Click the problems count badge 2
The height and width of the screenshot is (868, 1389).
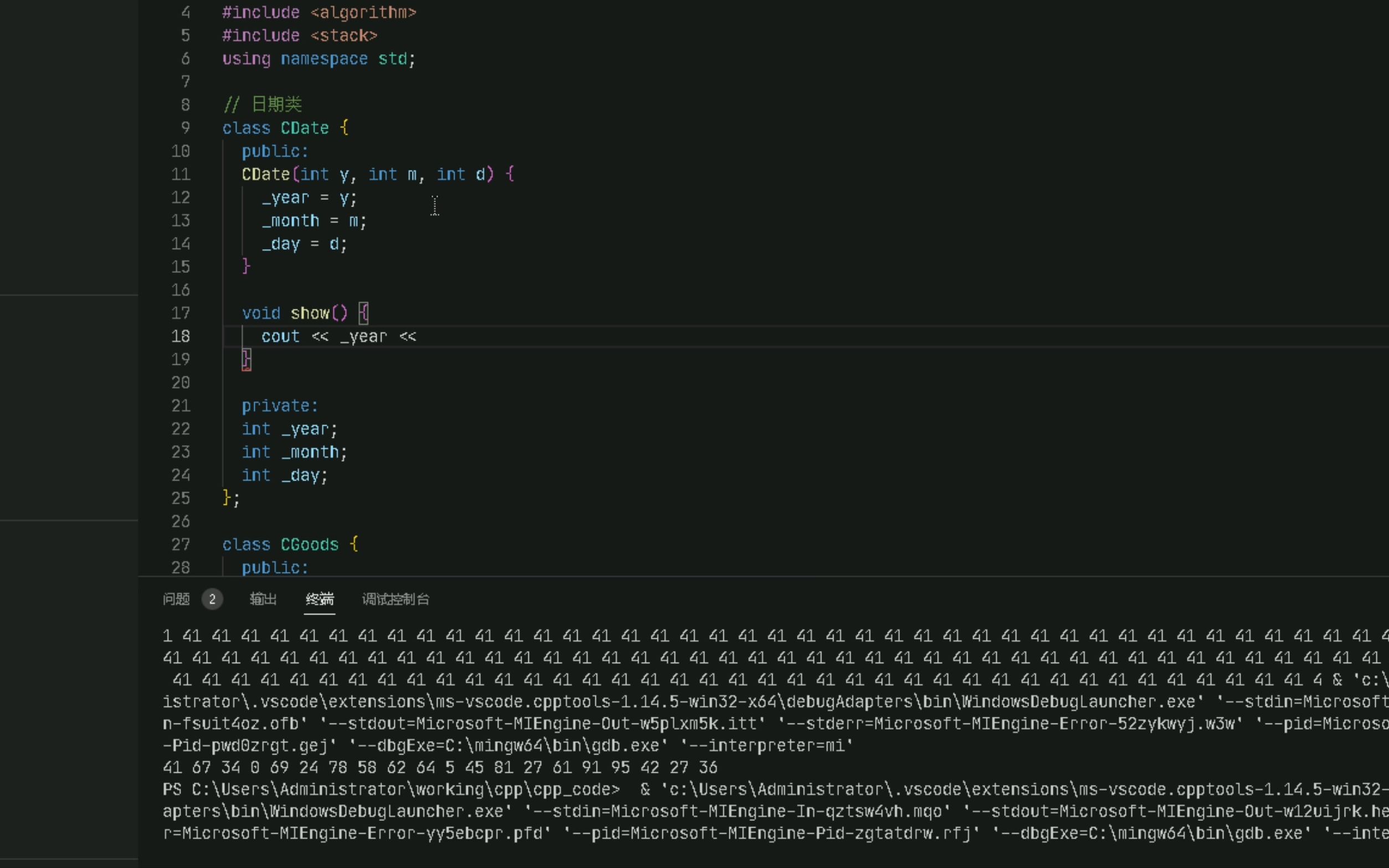pos(212,600)
